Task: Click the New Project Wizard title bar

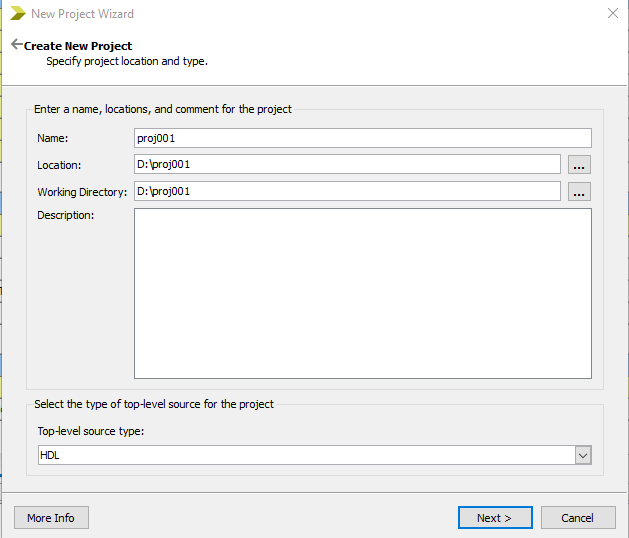Action: pos(300,14)
